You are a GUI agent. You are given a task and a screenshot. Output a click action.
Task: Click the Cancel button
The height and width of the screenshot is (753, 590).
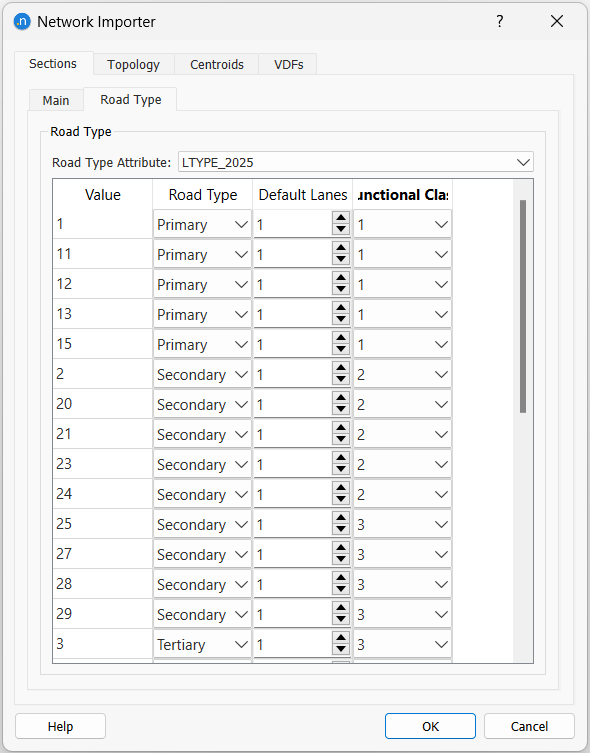pos(529,726)
